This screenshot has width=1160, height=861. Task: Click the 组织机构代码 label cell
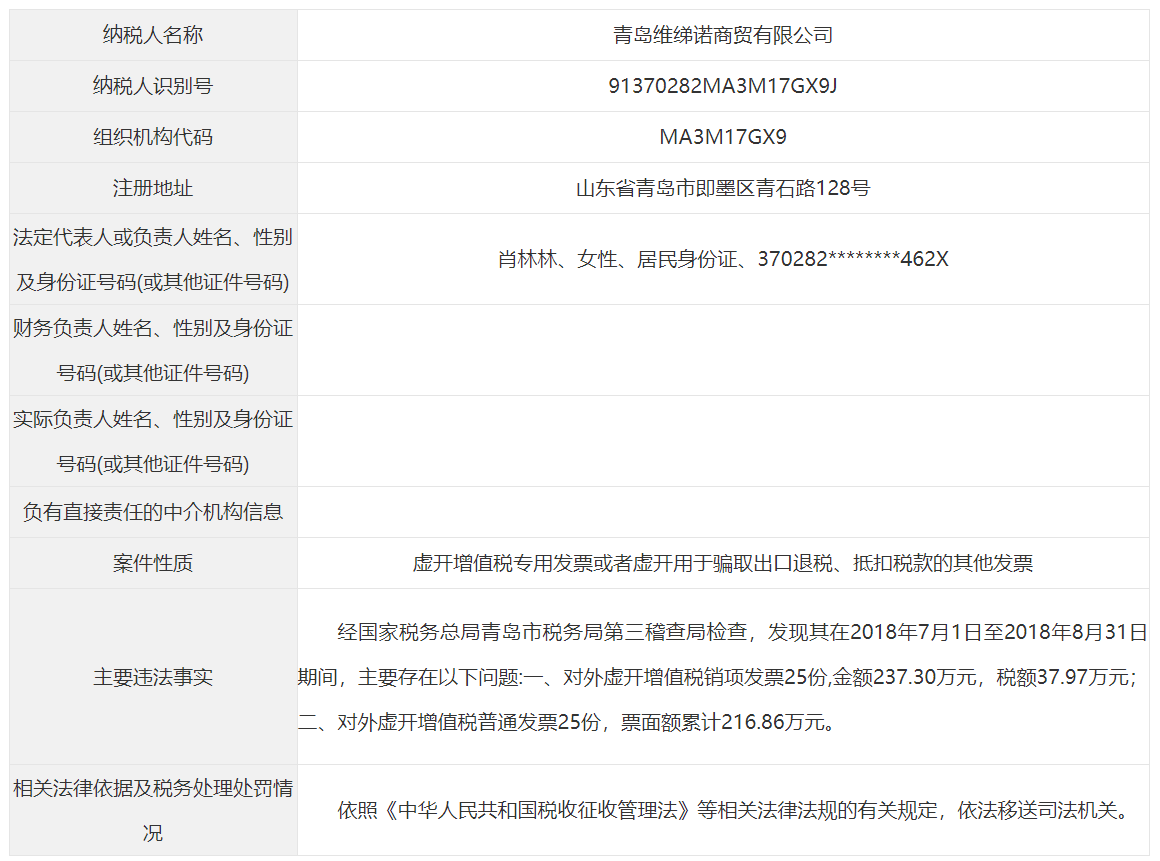153,137
